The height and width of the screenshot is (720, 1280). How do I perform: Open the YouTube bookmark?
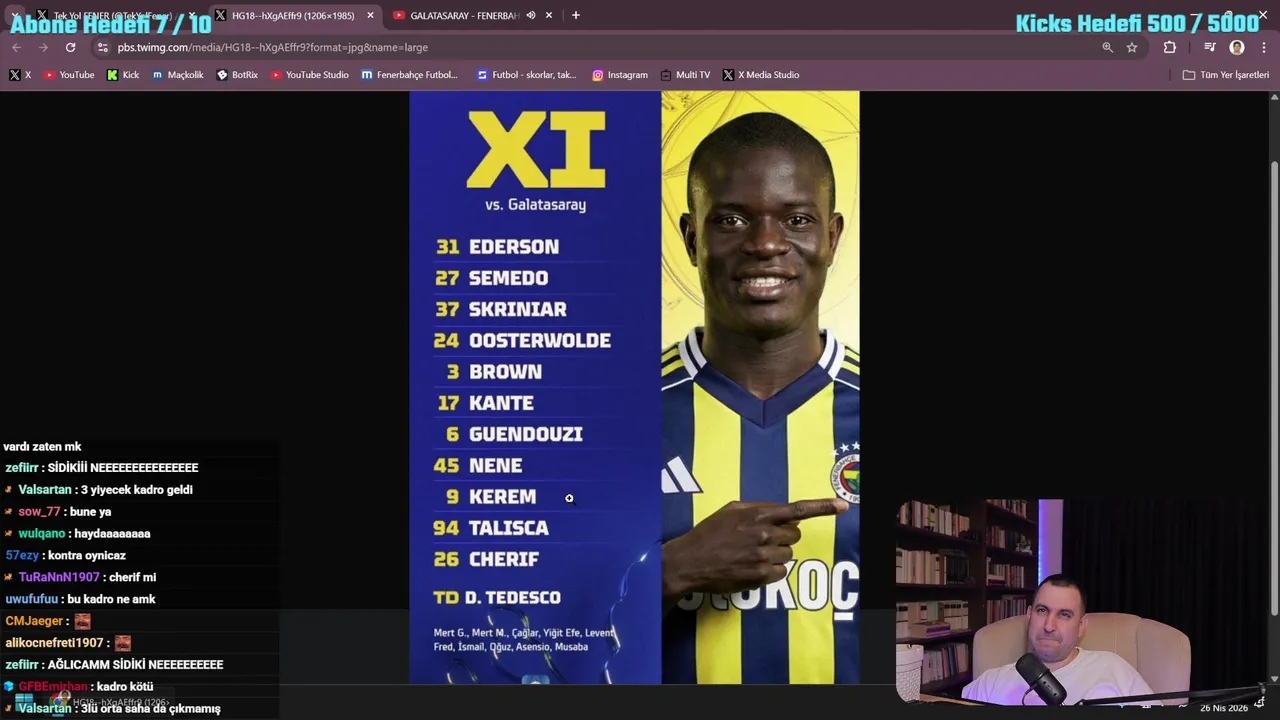(69, 75)
